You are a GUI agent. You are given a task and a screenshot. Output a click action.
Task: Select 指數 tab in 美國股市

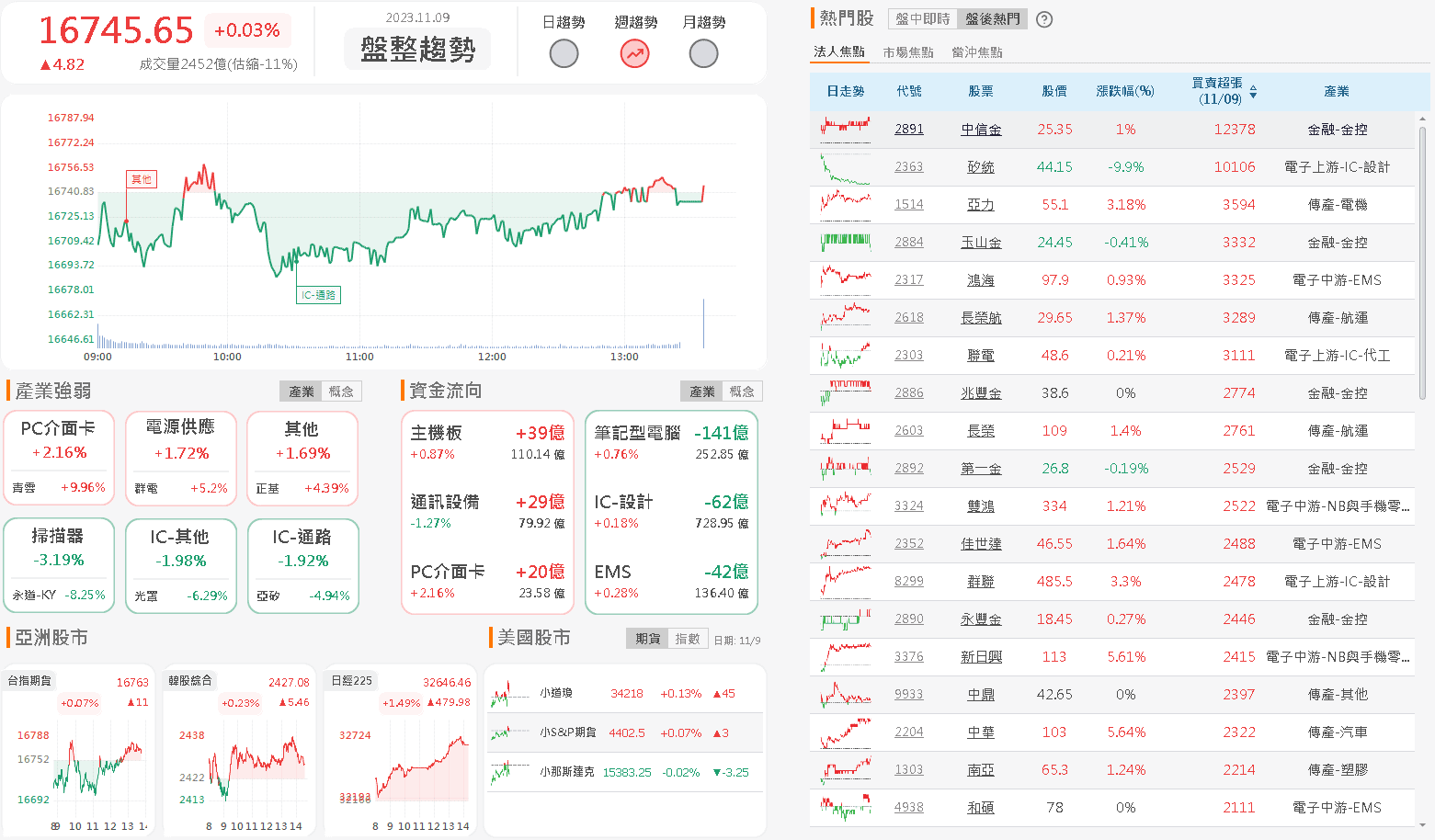(688, 639)
